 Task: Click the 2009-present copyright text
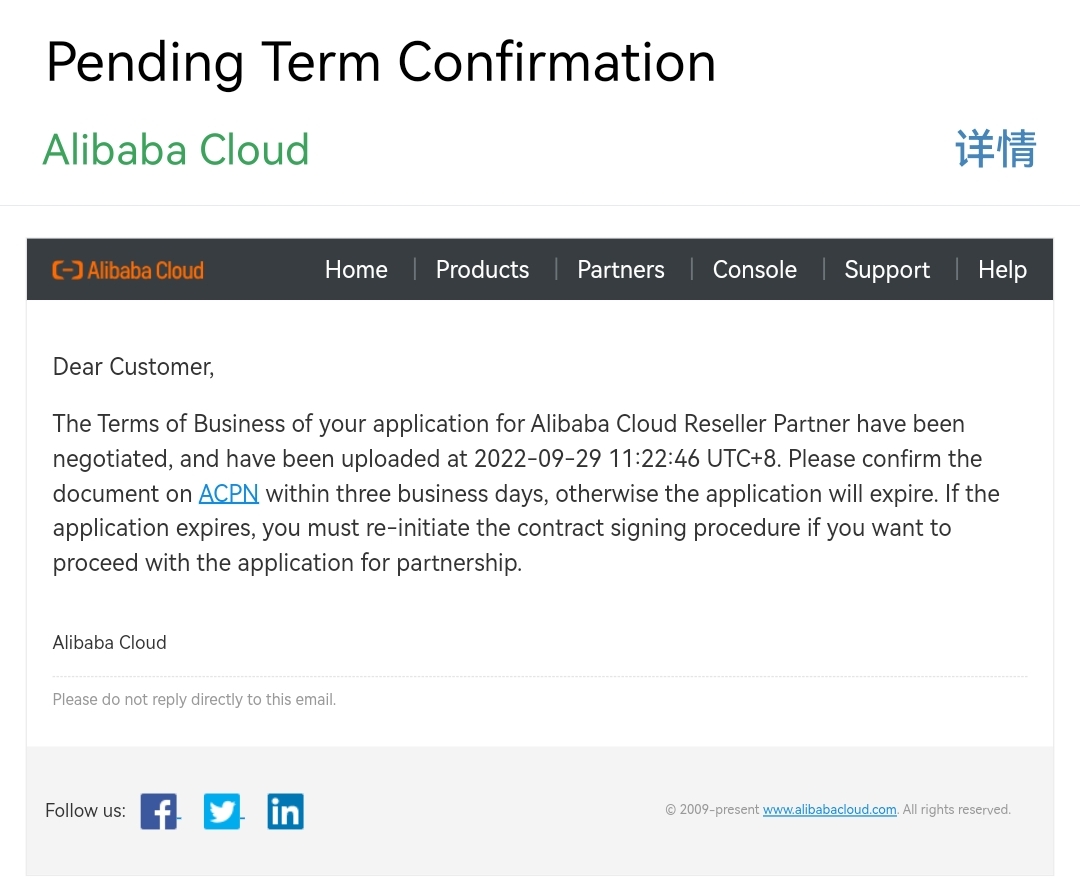coord(712,810)
